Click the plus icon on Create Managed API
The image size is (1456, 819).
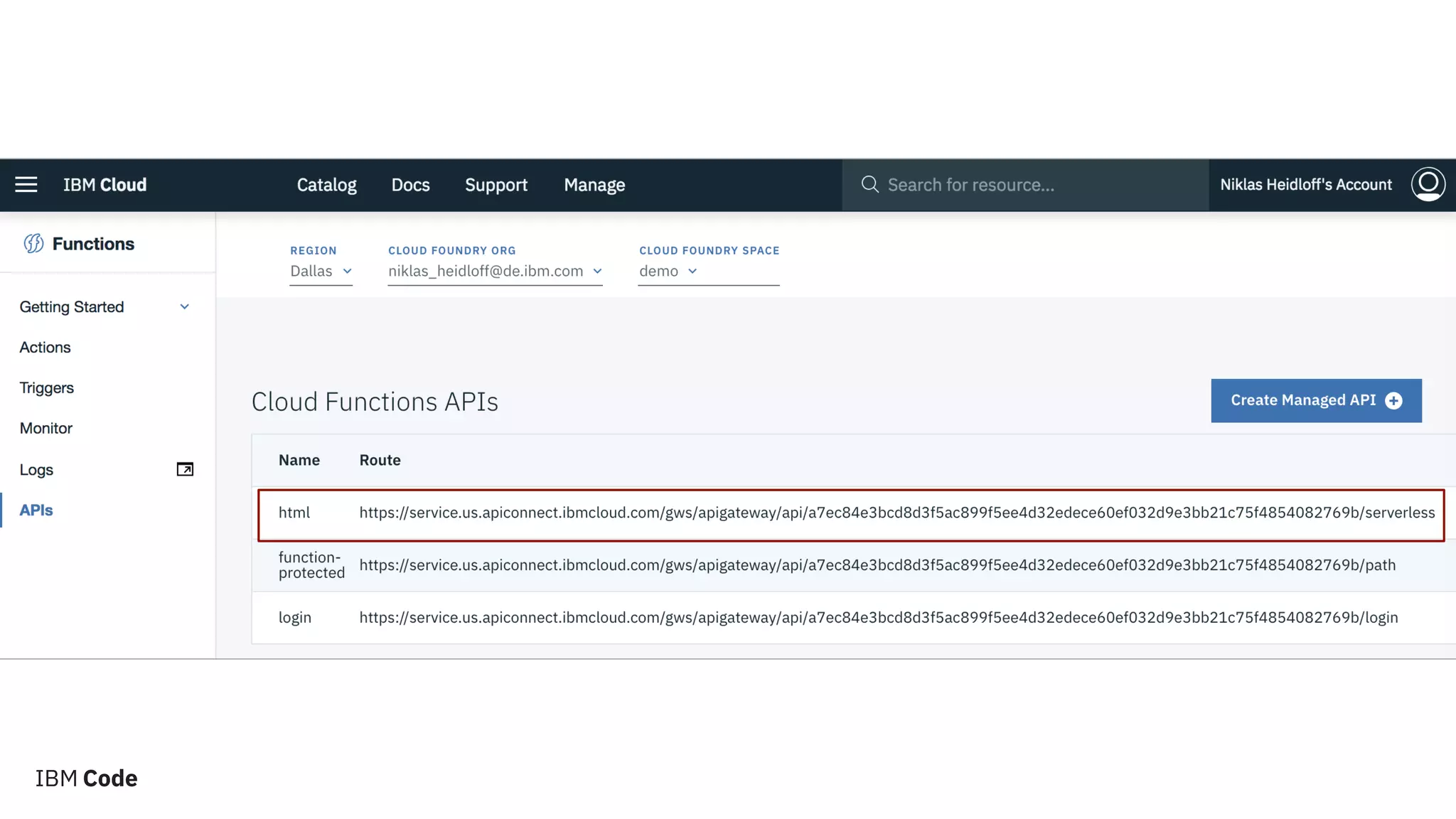tap(1394, 401)
